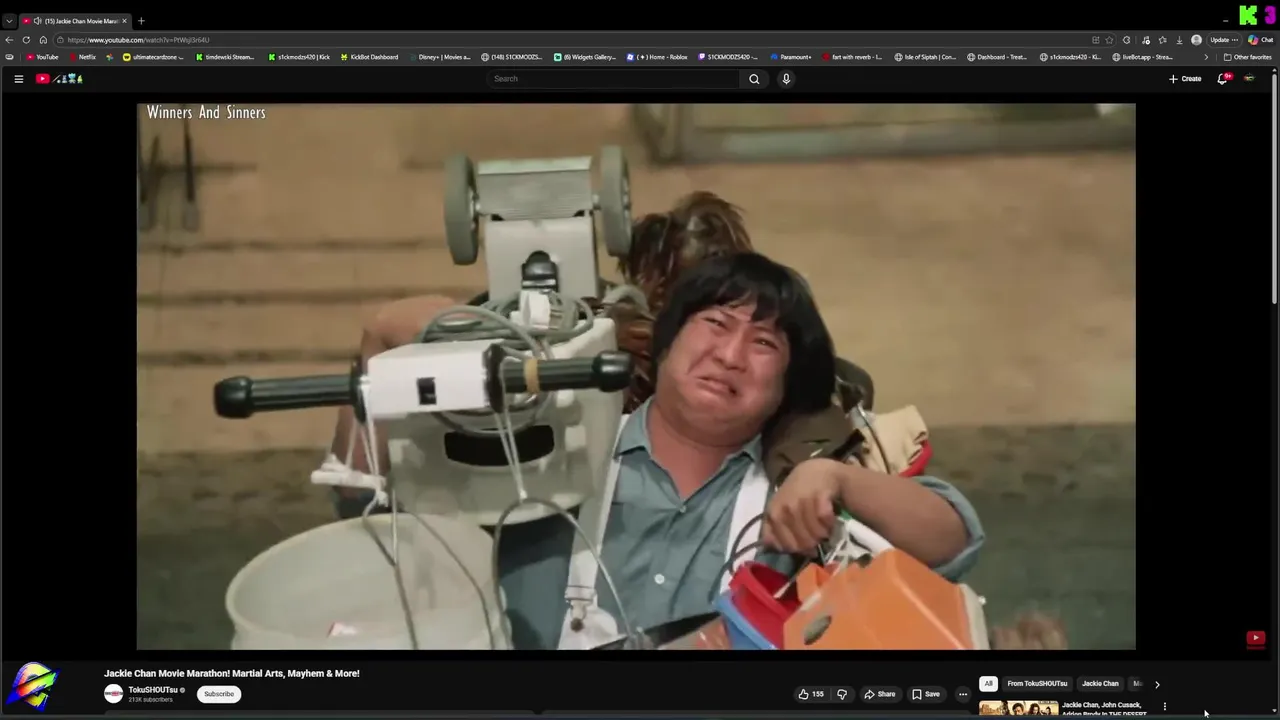Viewport: 1280px width, 720px height.
Task: Select the From TokuSHOUTsu chip
Action: [1037, 684]
